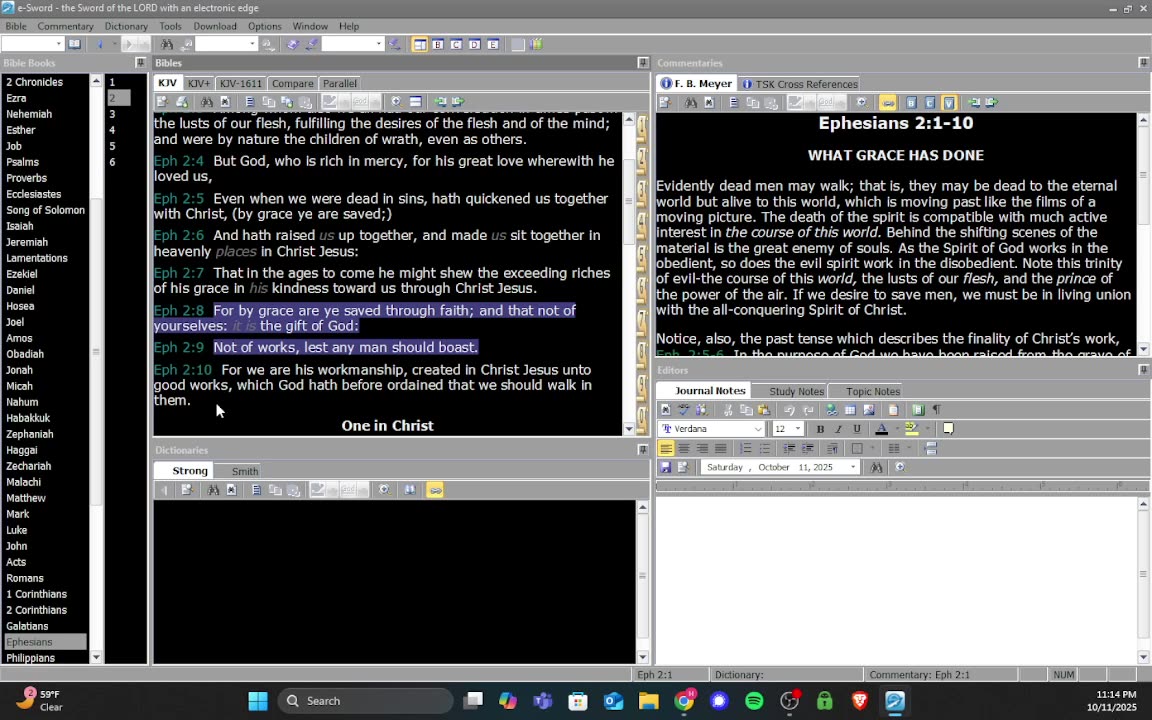
Task: Switch to Commentary layout C icon
Action: 456,45
